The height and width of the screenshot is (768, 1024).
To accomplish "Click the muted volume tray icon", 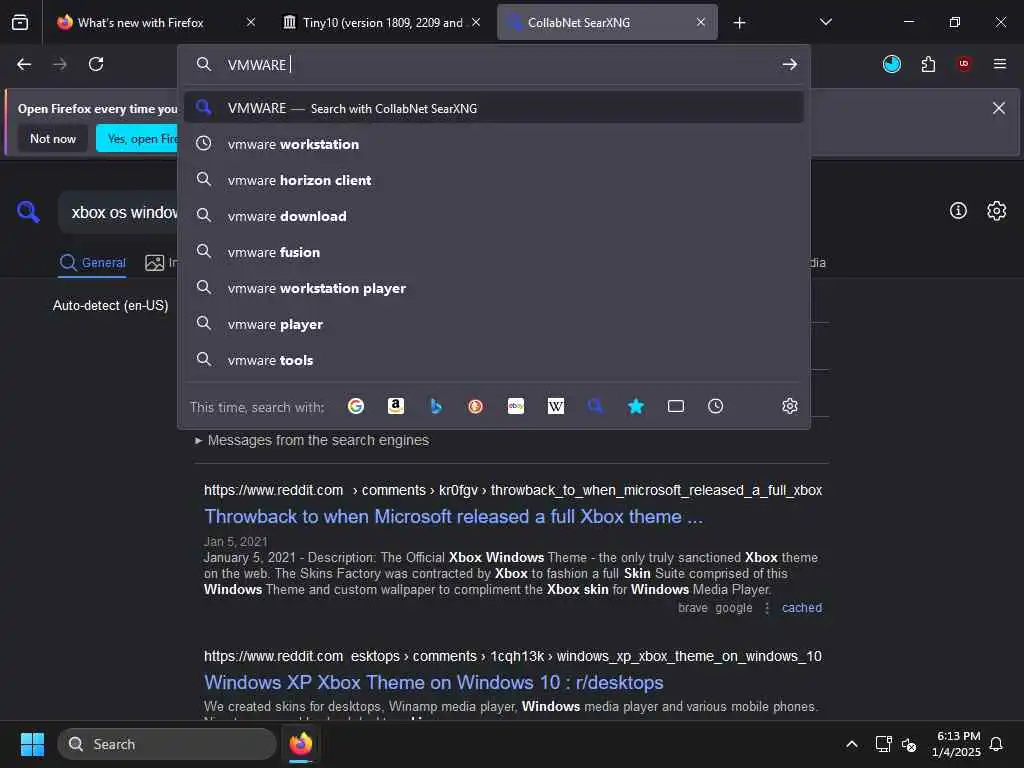I will pos(909,744).
